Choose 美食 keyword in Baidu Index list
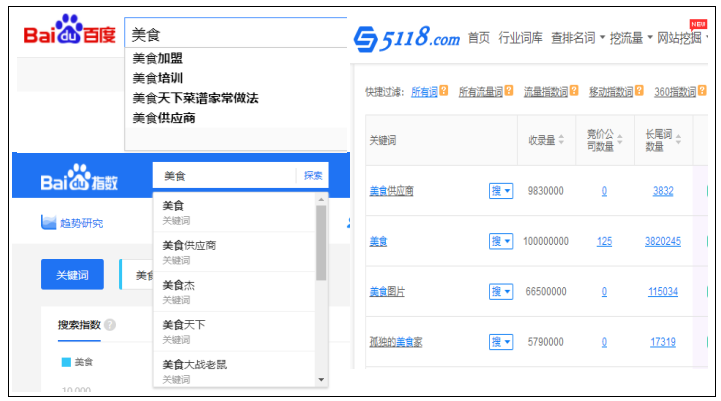721x401 pixels. coord(235,212)
